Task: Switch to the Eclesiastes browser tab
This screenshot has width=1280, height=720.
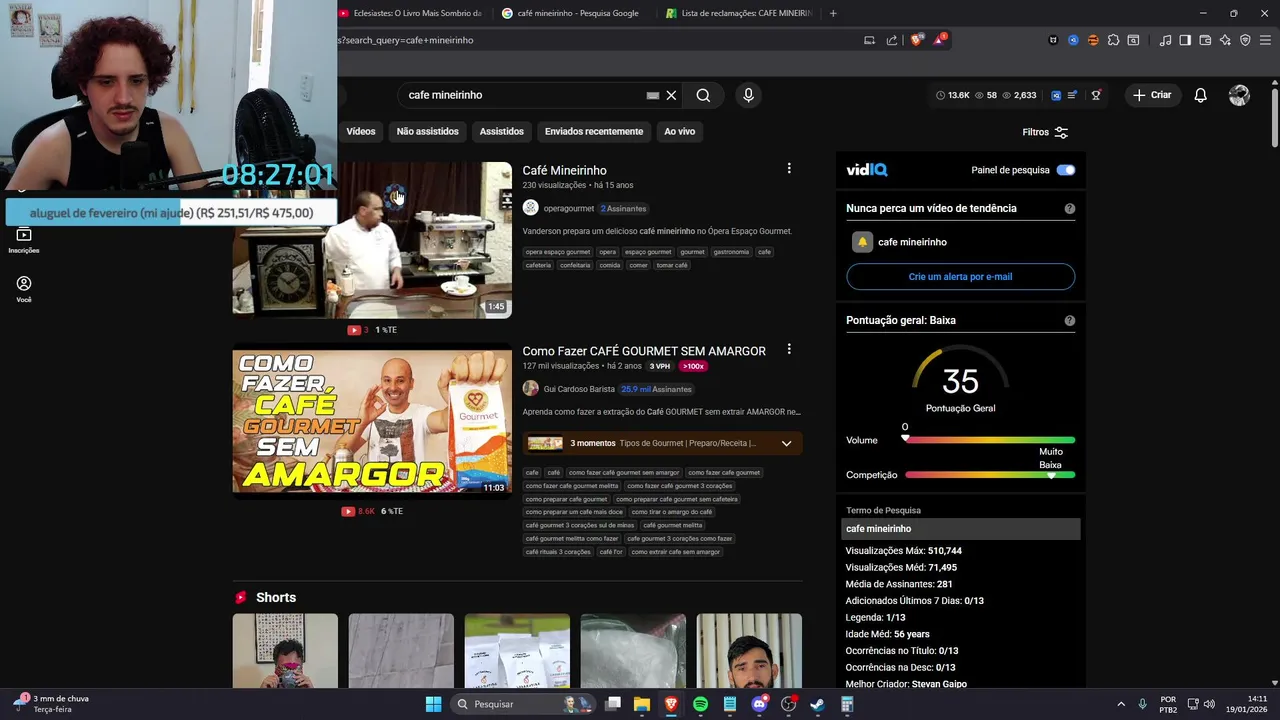Action: [410, 13]
